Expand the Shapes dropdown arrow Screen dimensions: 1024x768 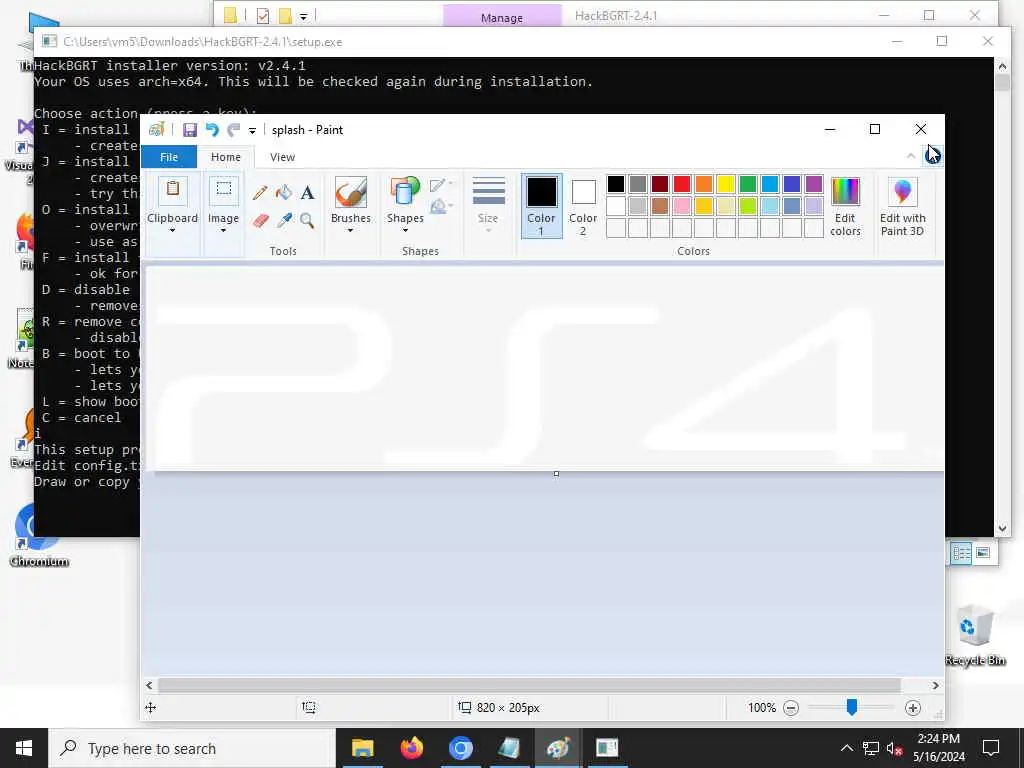pyautogui.click(x=405, y=231)
